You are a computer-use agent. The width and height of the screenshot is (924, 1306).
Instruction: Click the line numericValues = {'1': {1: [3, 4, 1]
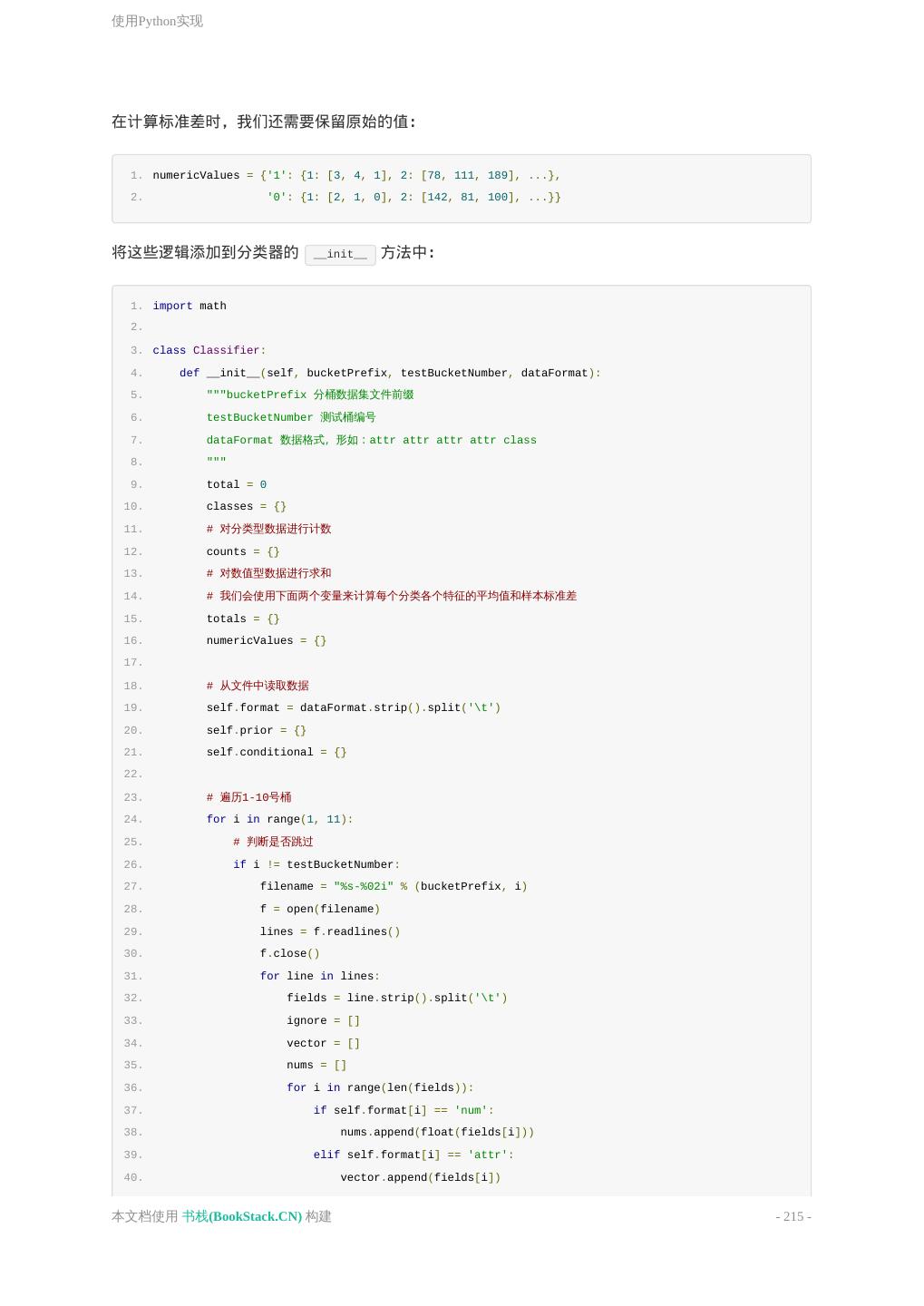point(357,175)
